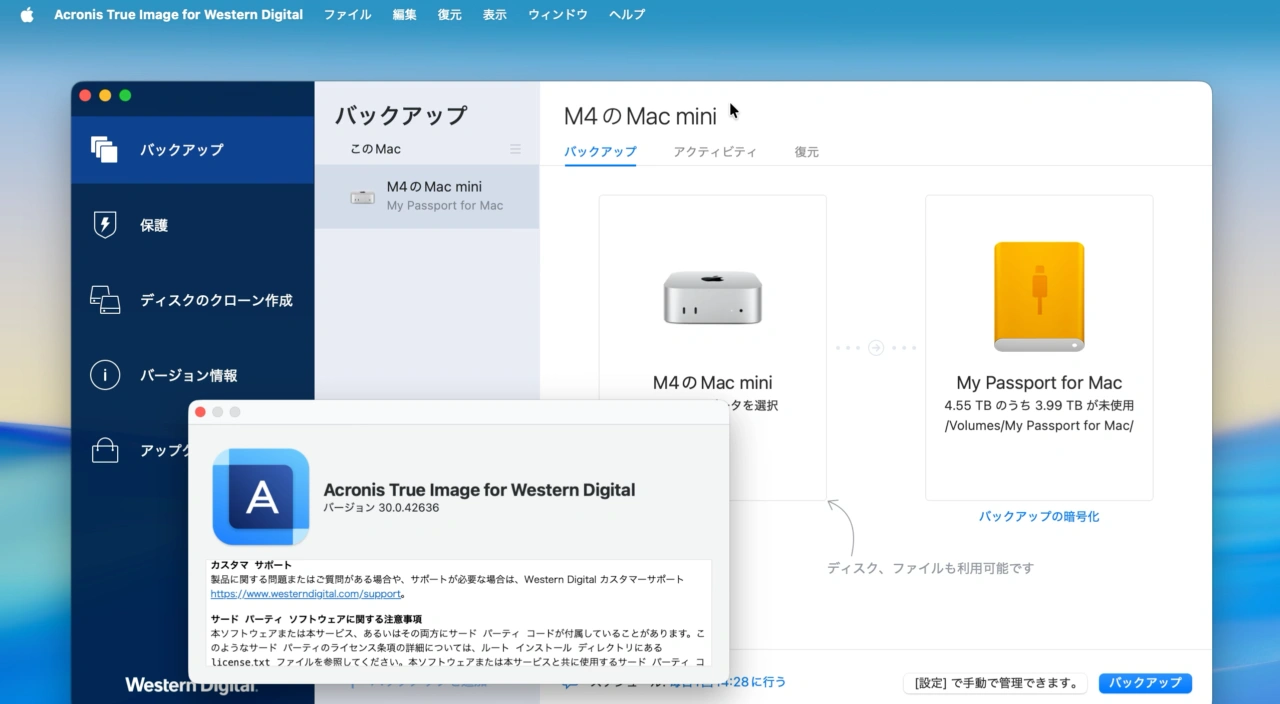Image resolution: width=1280 pixels, height=704 pixels.
Task: Click the ディスク、ファイルも利用可能です hint text
Action: coord(930,568)
